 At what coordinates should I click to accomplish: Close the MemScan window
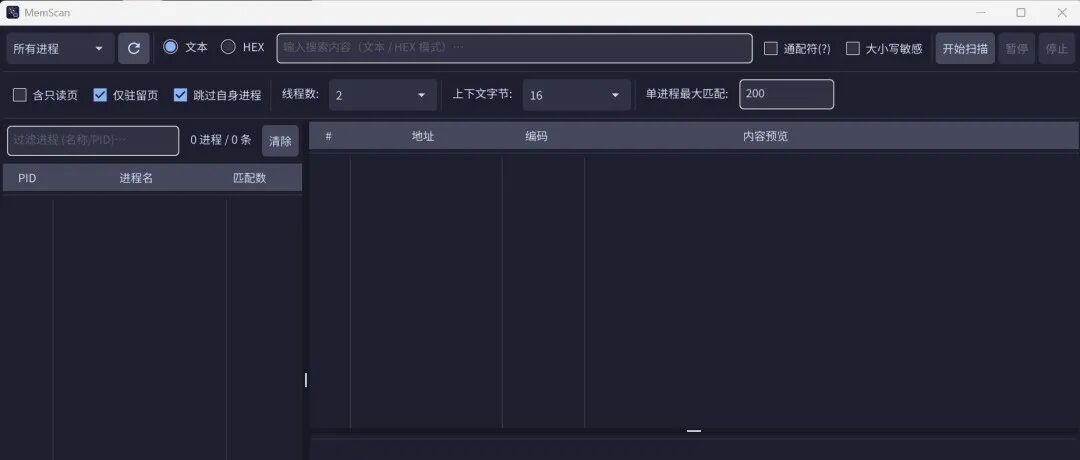[x=1061, y=12]
